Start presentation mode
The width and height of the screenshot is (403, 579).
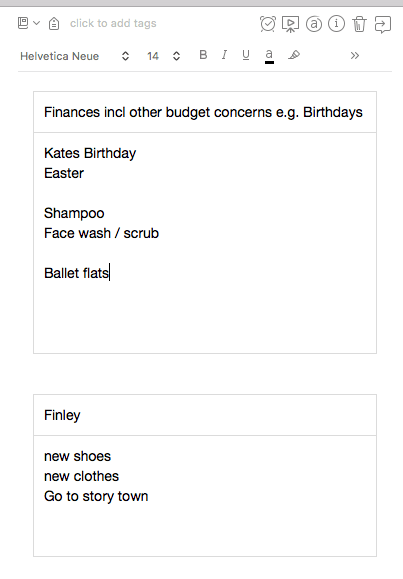[x=290, y=24]
